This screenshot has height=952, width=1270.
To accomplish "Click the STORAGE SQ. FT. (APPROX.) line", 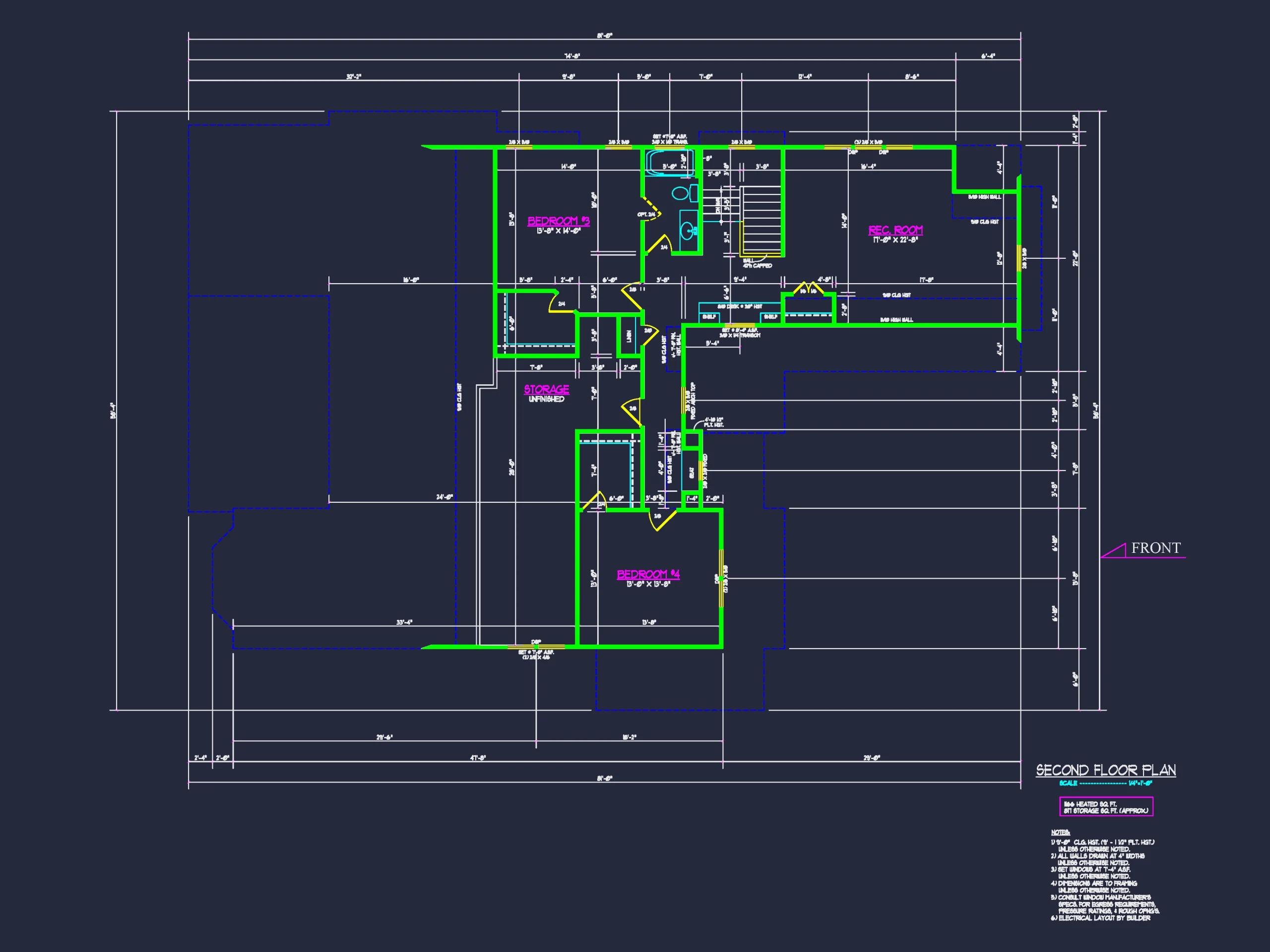I will (x=1106, y=811).
